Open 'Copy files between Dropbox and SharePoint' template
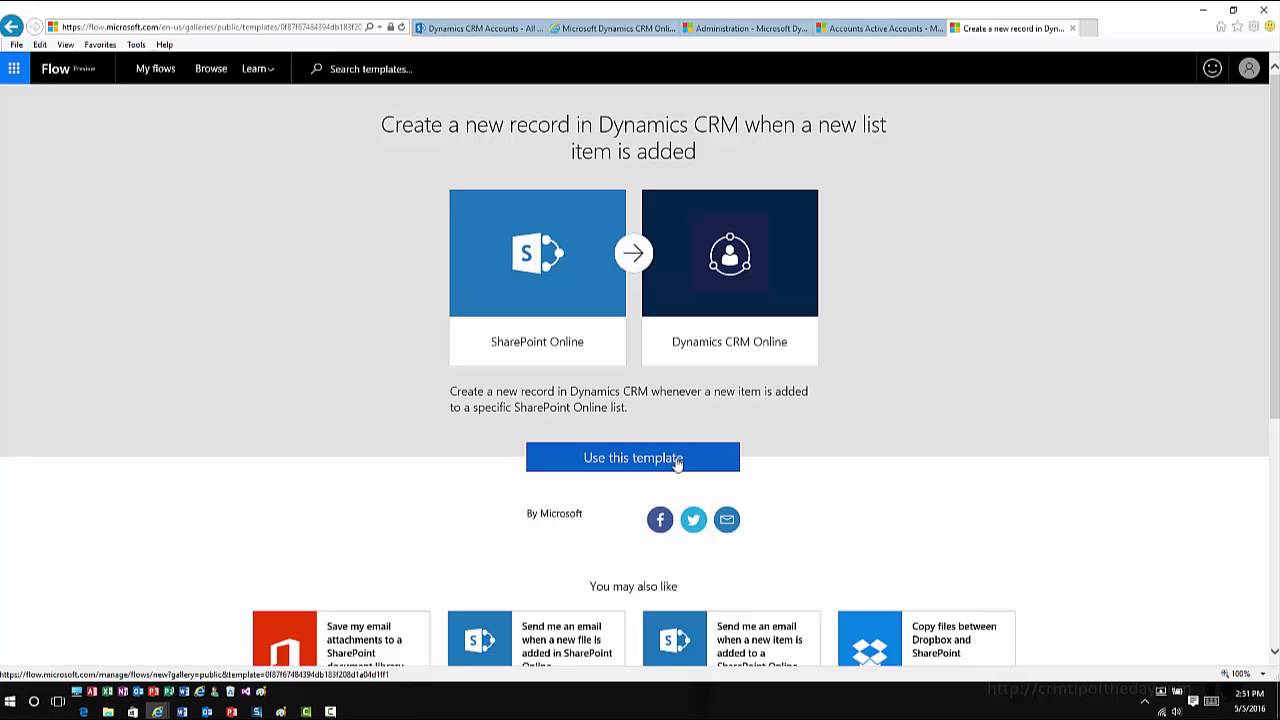Image resolution: width=1280 pixels, height=720 pixels. [926, 639]
